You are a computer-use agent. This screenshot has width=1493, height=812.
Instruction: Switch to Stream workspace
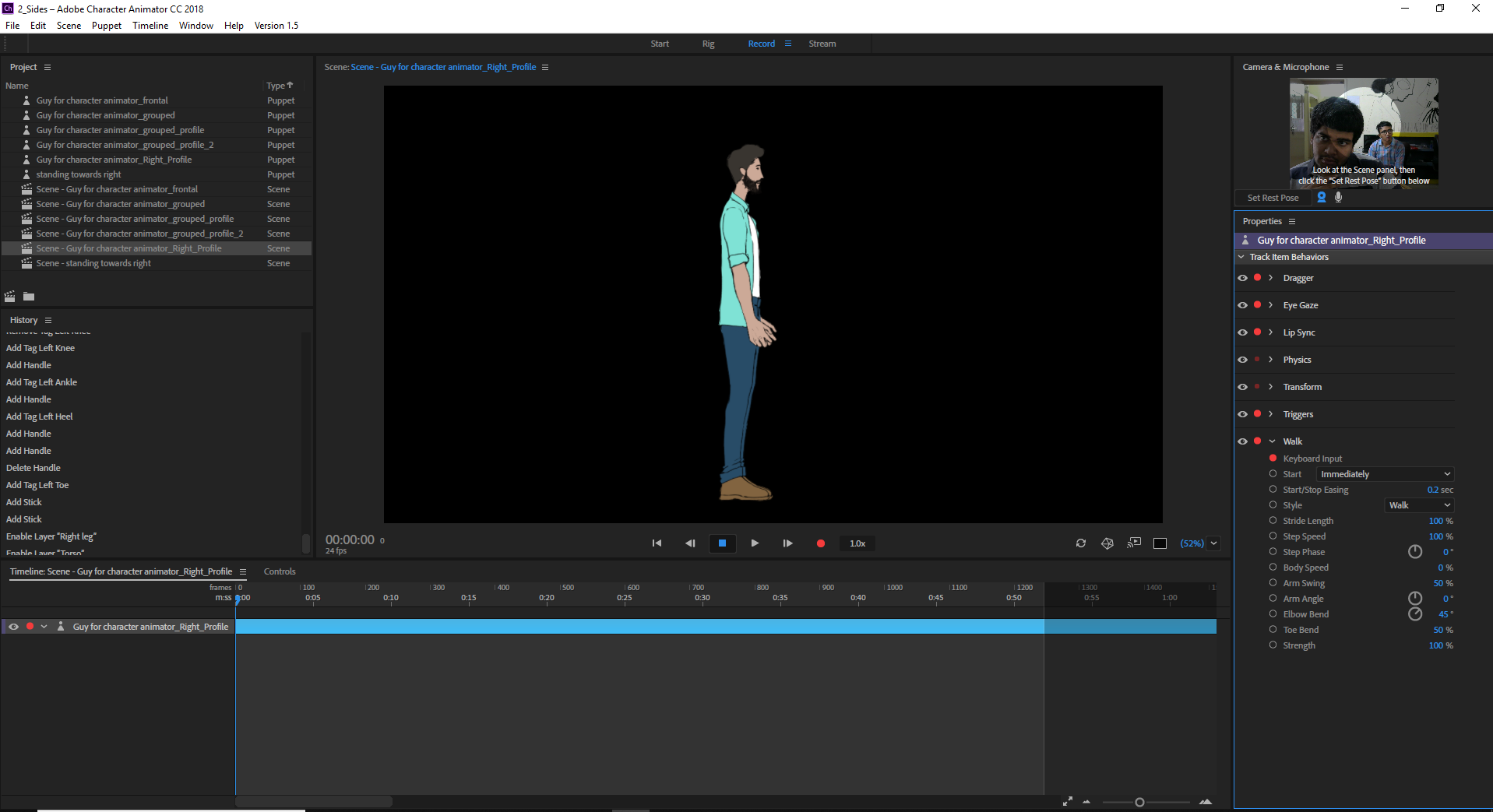pyautogui.click(x=822, y=44)
